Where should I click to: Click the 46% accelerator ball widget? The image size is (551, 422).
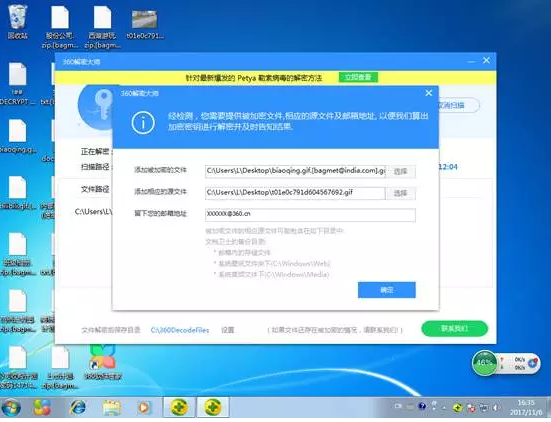485,363
